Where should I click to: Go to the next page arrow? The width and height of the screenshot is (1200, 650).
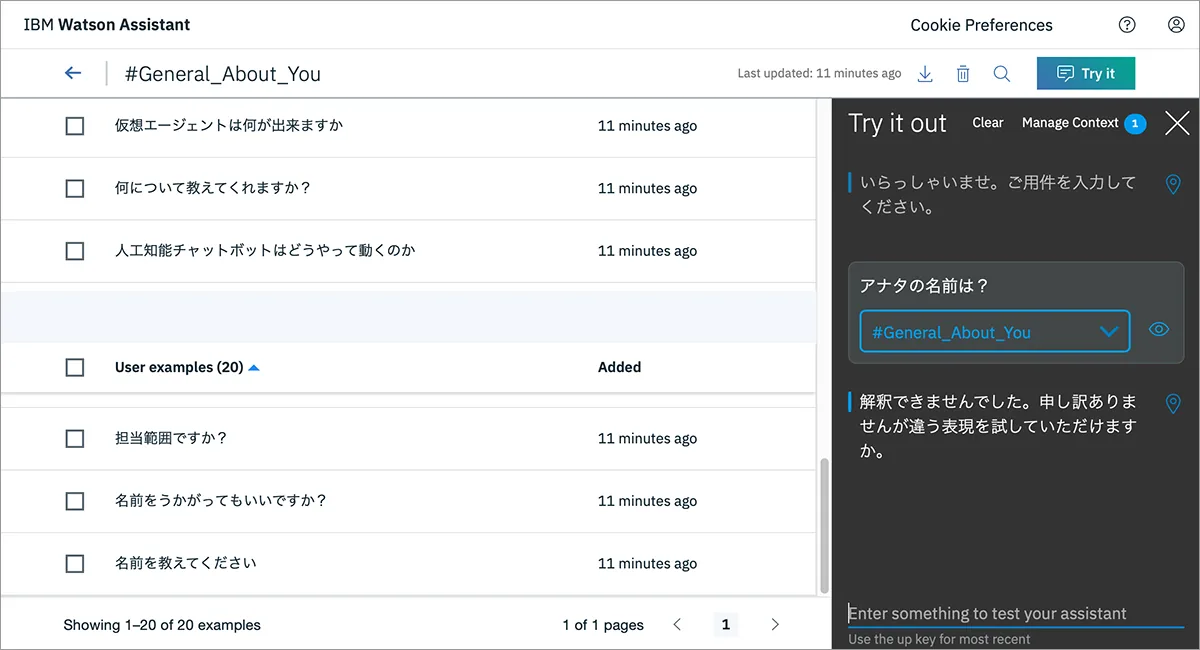click(x=775, y=625)
